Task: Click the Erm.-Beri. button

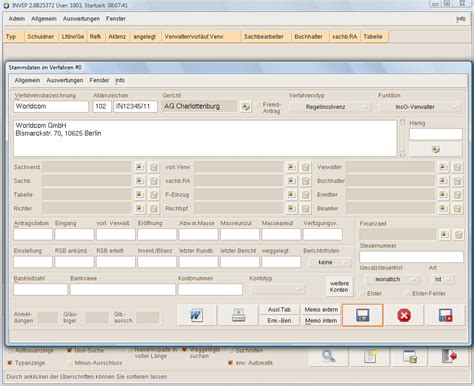Action: coord(279,321)
